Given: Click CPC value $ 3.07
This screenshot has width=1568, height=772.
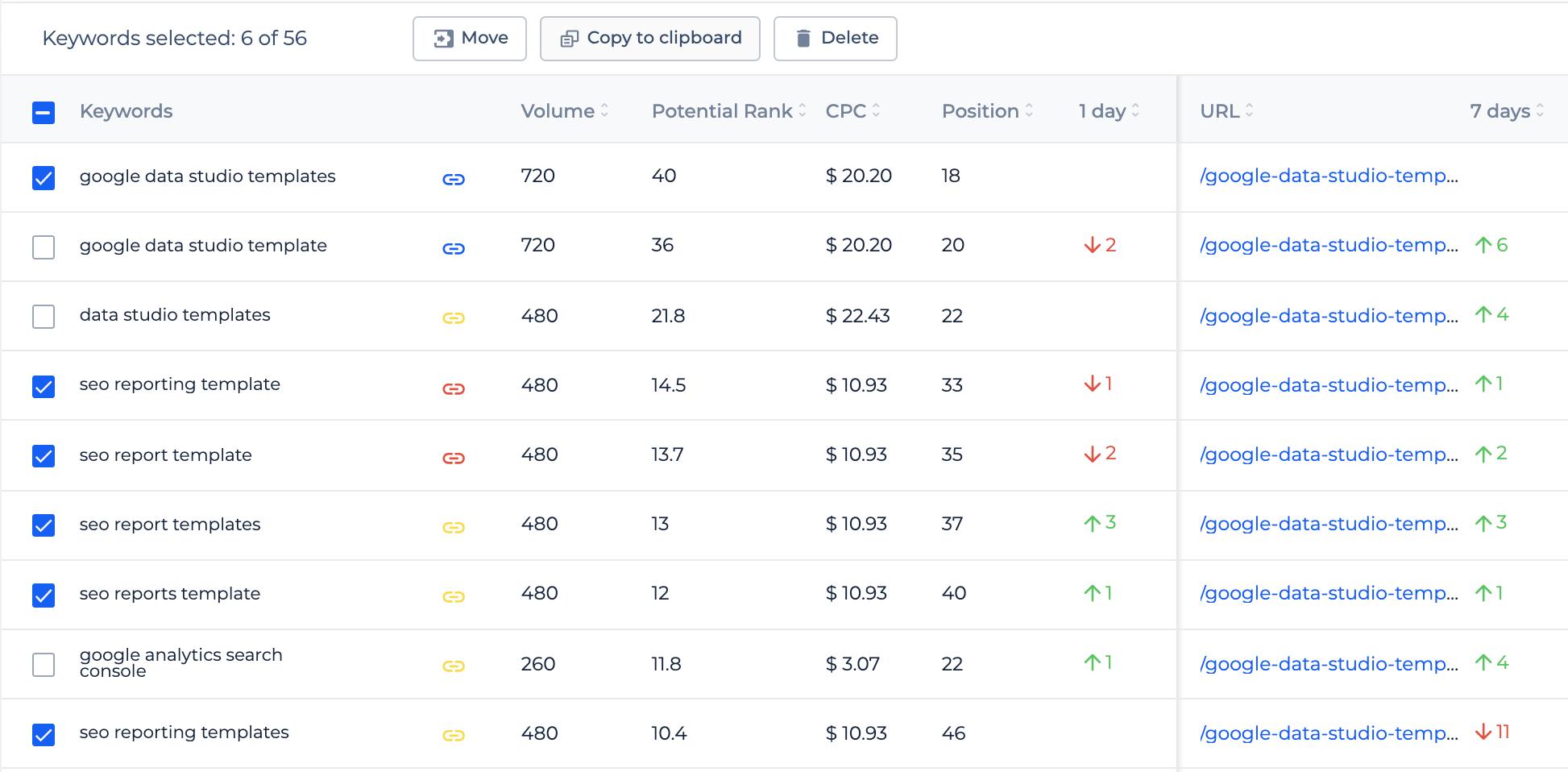Looking at the screenshot, I should [x=852, y=664].
